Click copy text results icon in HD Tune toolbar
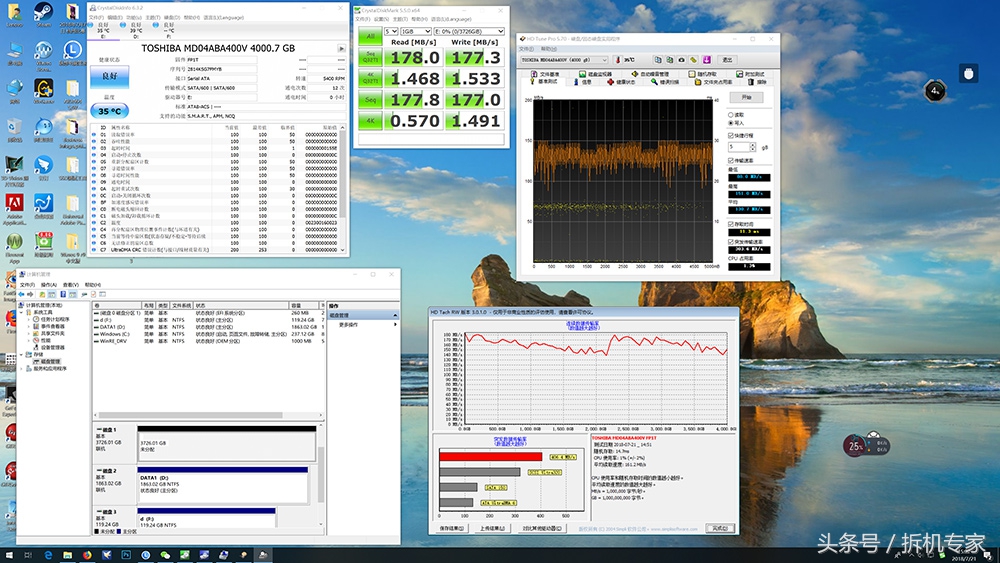Screen dimensions: 1000x563 point(658,60)
